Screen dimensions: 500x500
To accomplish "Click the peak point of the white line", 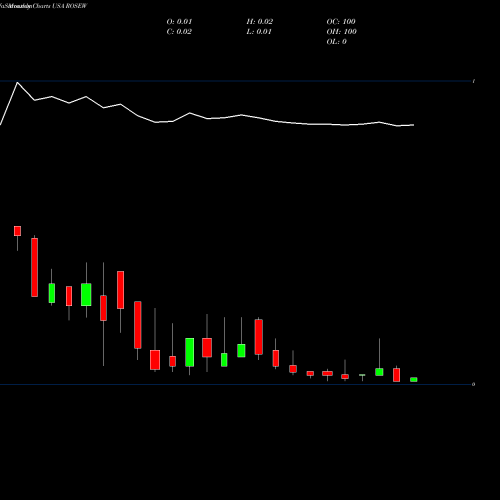I will pos(17,82).
